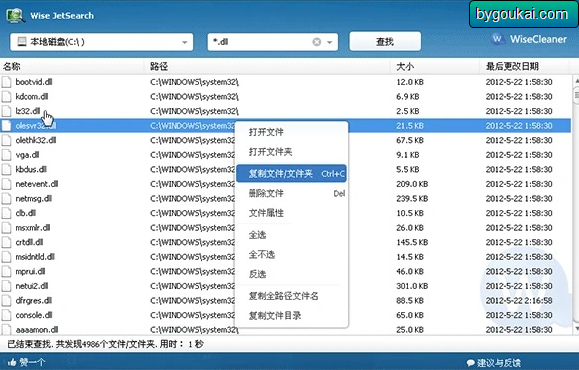579x370 pixels.
Task: Select the netevent.dll row in results
Action: click(285, 184)
